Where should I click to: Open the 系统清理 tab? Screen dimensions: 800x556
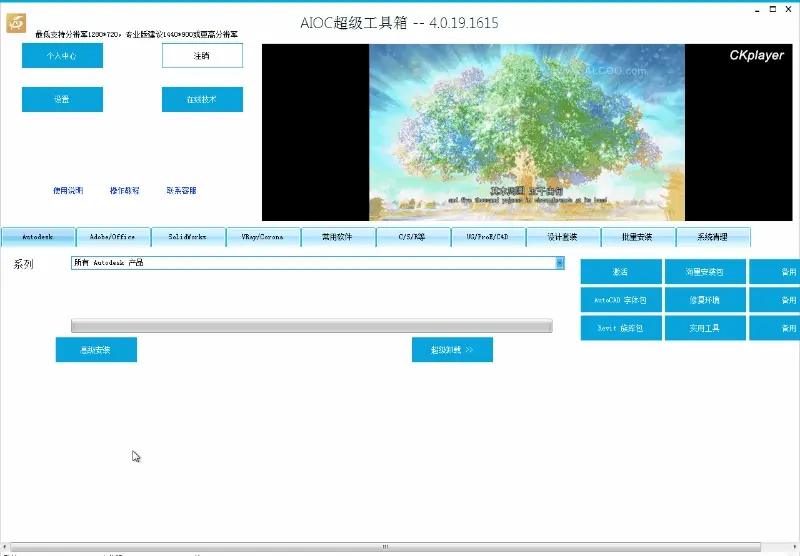[713, 237]
